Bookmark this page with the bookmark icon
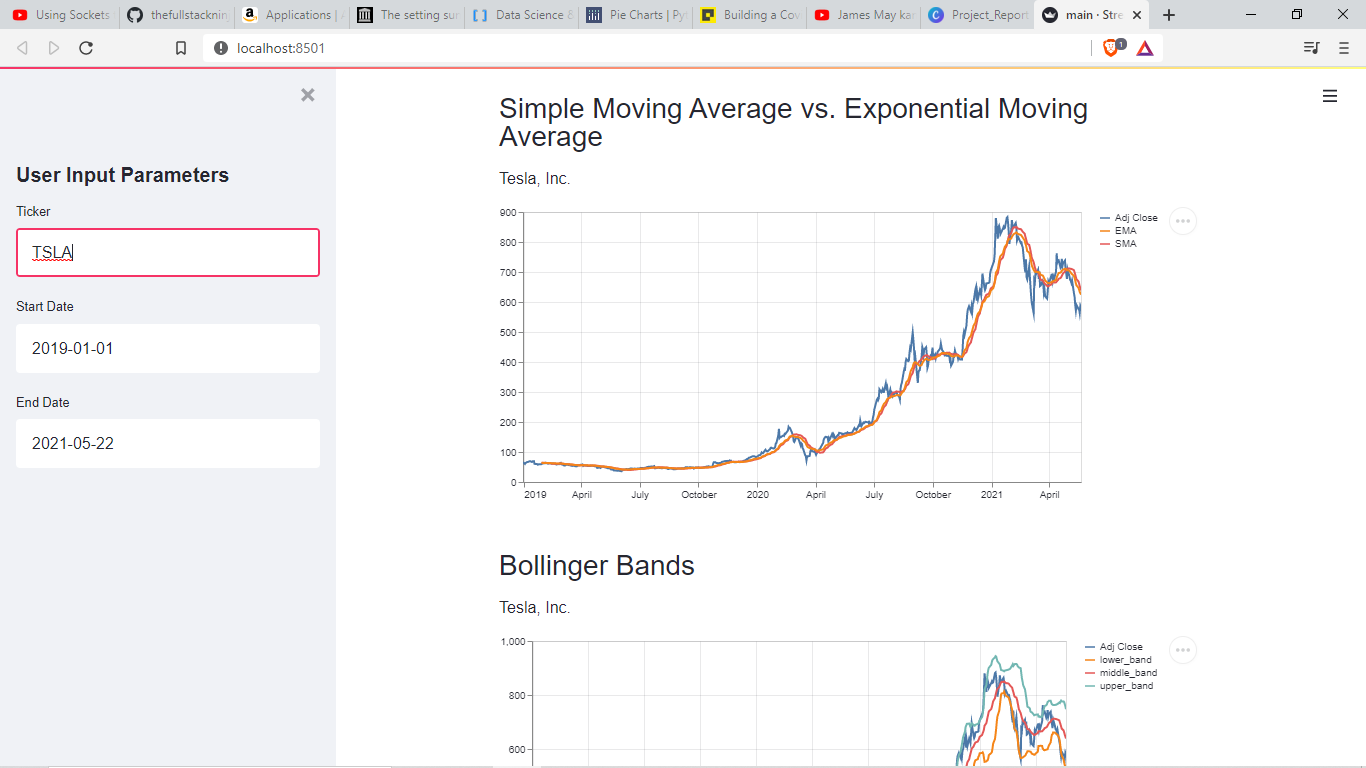 (x=181, y=48)
